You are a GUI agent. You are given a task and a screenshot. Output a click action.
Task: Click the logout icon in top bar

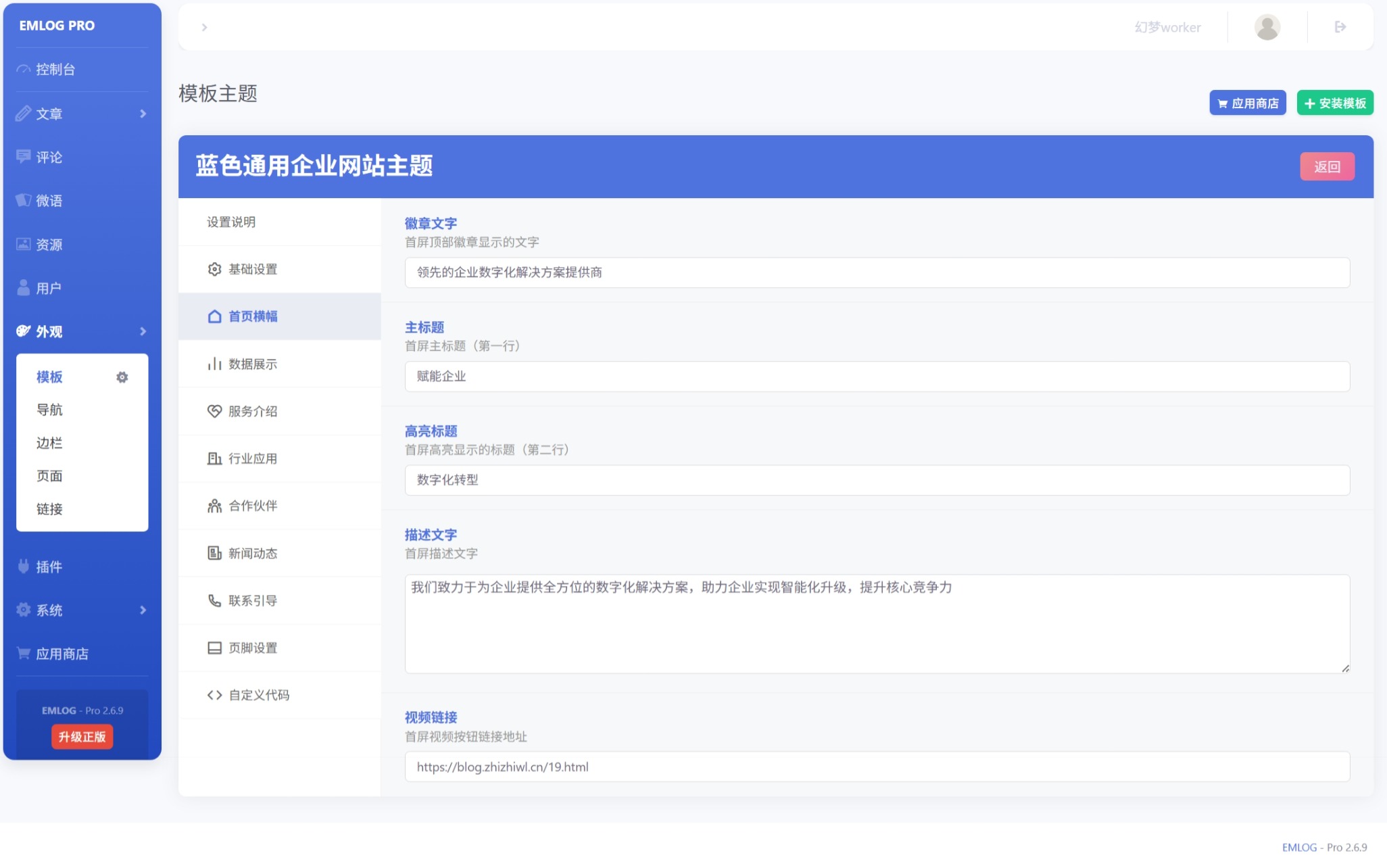coord(1340,27)
